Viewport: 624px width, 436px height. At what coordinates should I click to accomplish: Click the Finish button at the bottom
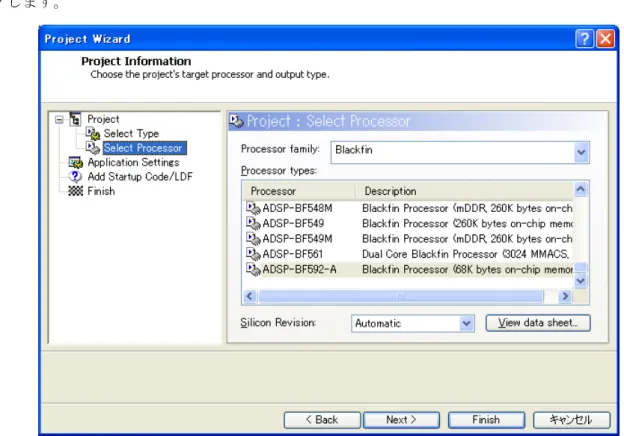(x=486, y=420)
